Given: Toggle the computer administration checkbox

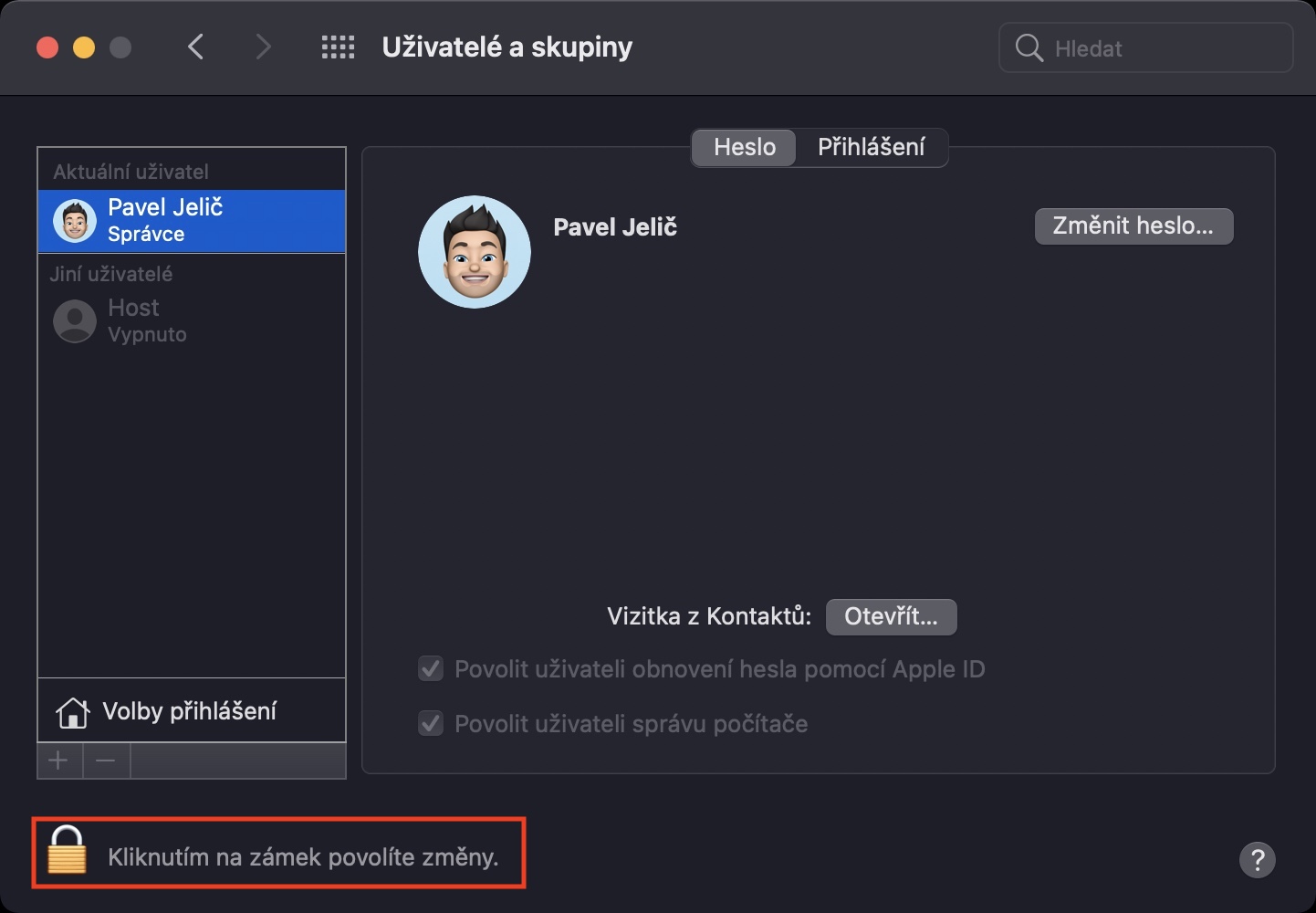Looking at the screenshot, I should 431,724.
